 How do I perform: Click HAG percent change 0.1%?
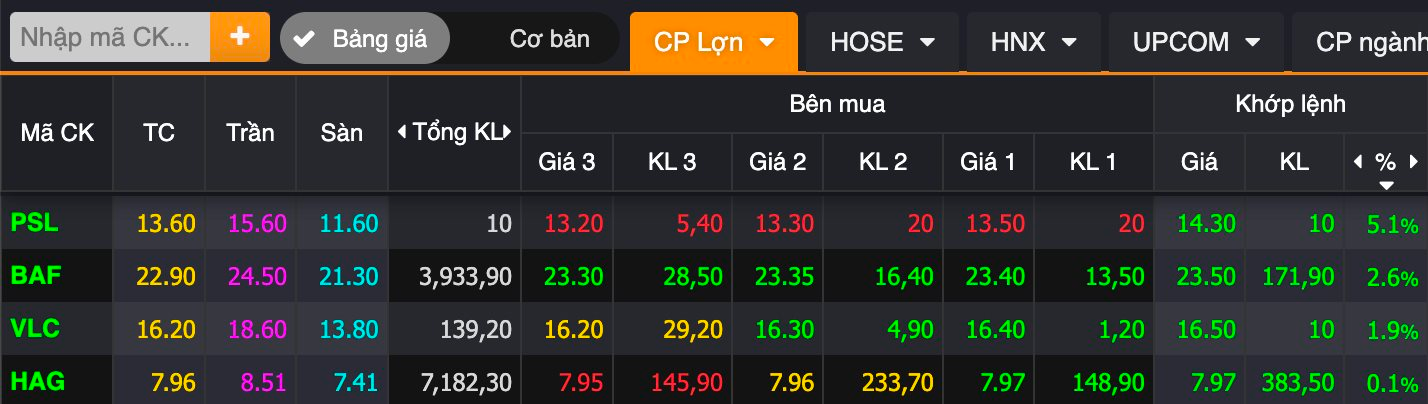[1393, 383]
